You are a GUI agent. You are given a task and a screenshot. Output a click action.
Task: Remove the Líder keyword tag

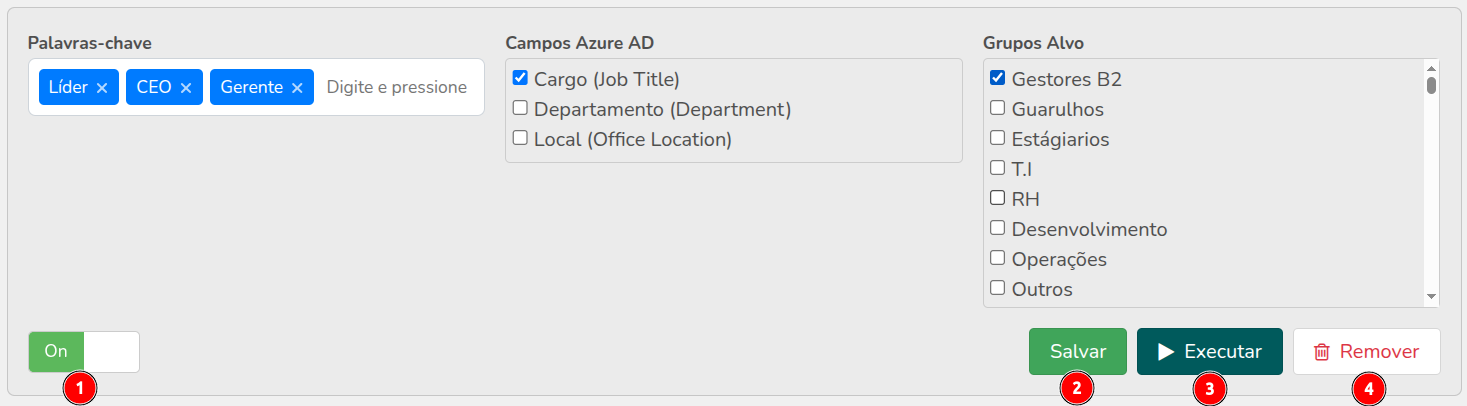pos(102,88)
